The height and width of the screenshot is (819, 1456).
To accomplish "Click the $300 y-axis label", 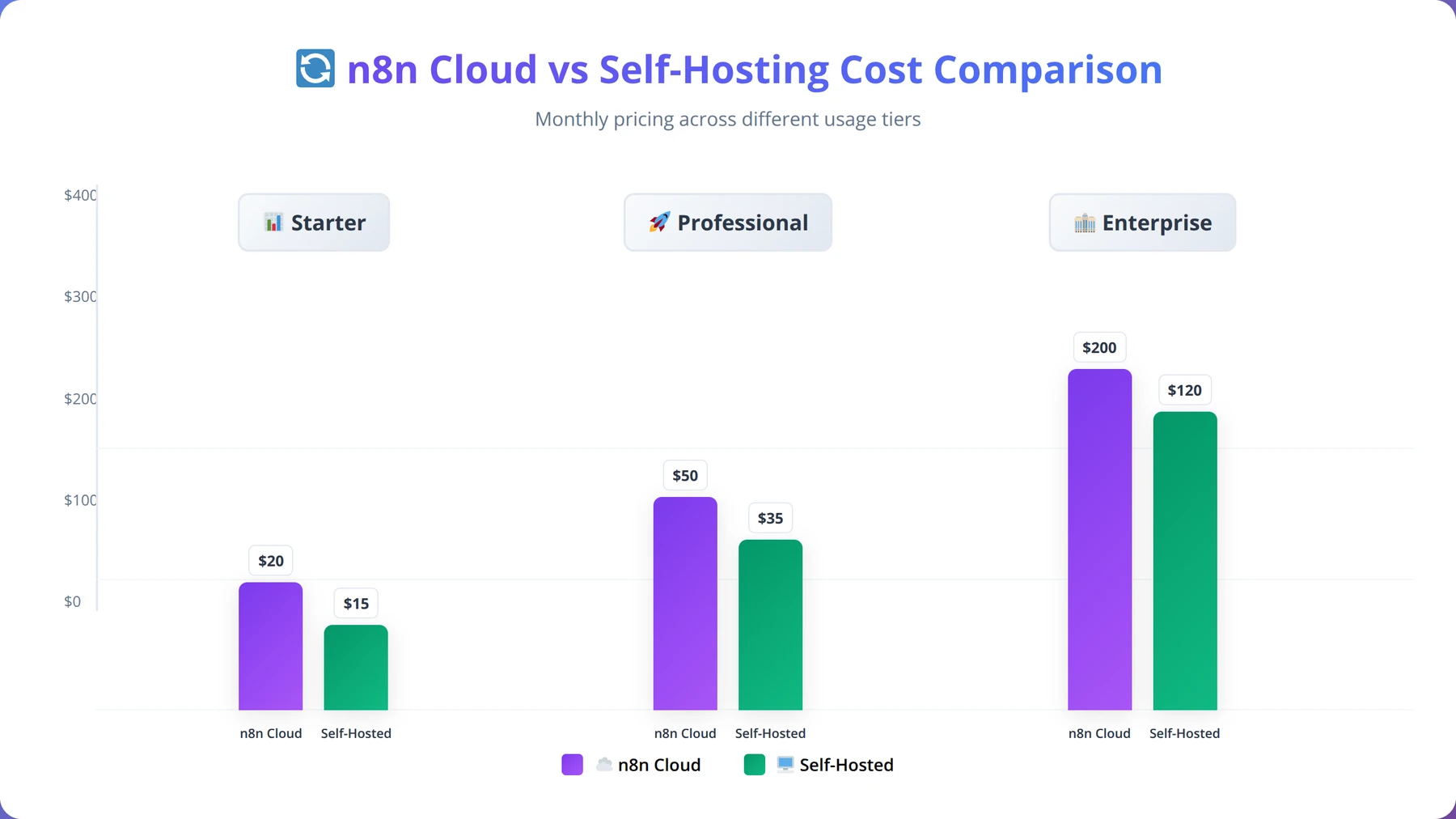I will pos(80,297).
